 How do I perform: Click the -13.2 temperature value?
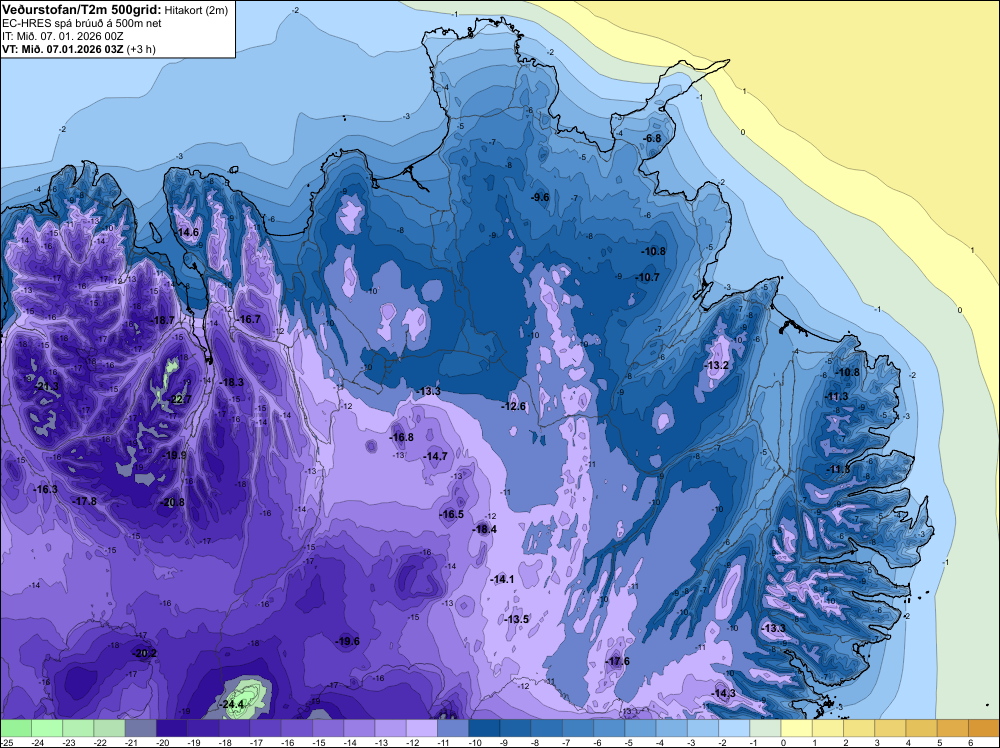[716, 365]
